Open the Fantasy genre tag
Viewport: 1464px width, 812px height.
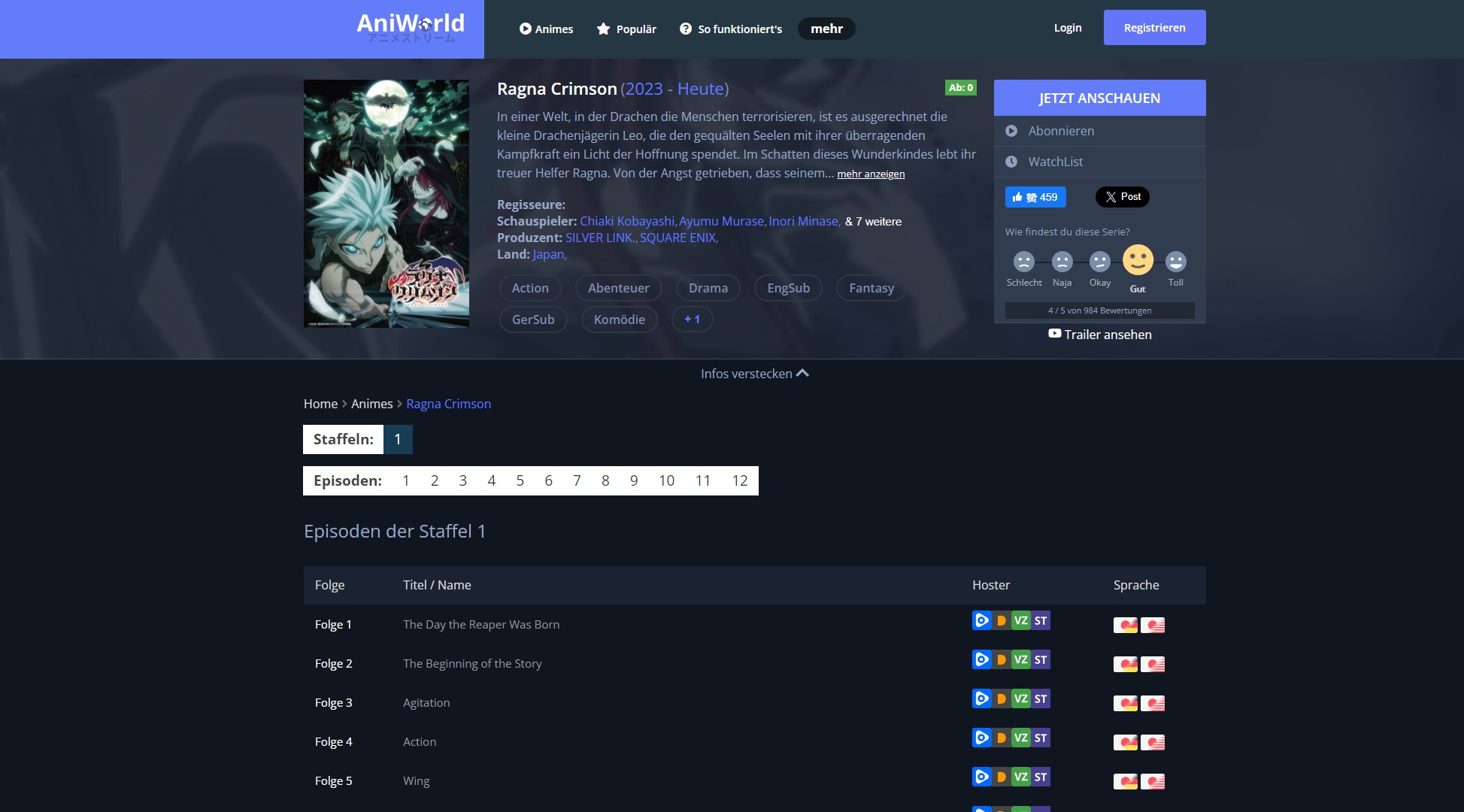click(871, 288)
